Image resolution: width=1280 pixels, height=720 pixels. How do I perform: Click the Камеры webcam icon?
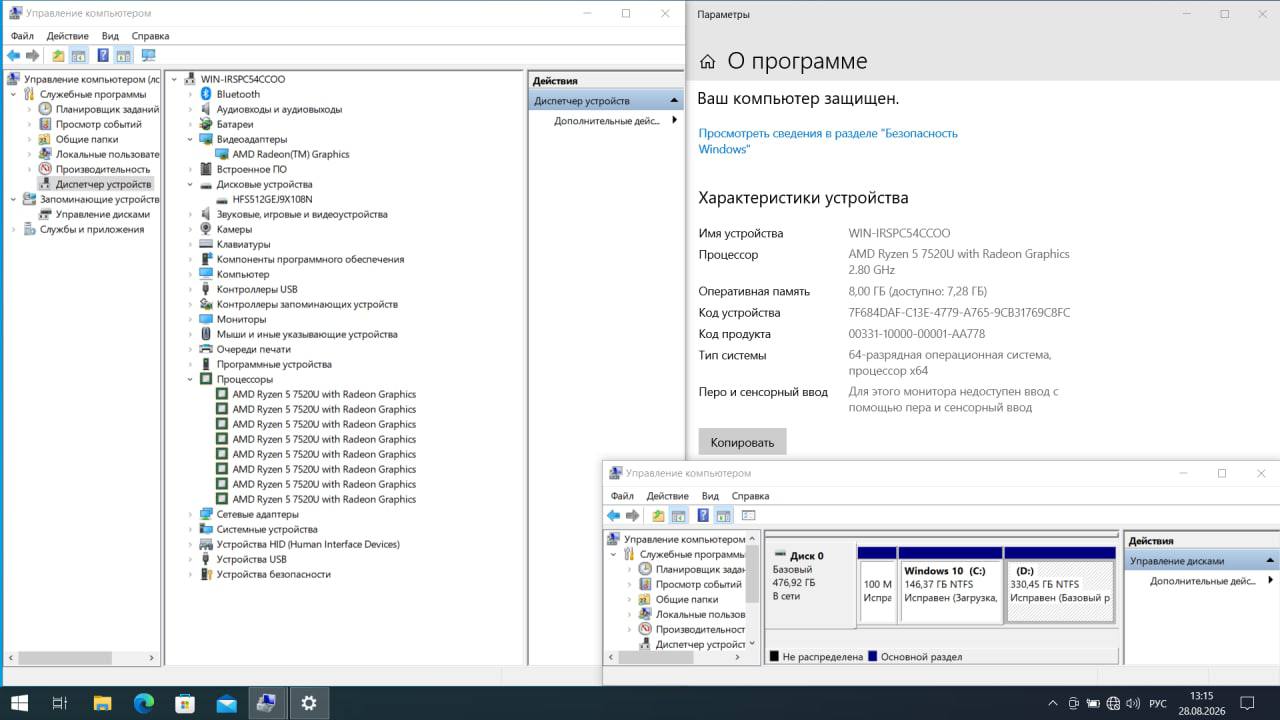(206, 229)
